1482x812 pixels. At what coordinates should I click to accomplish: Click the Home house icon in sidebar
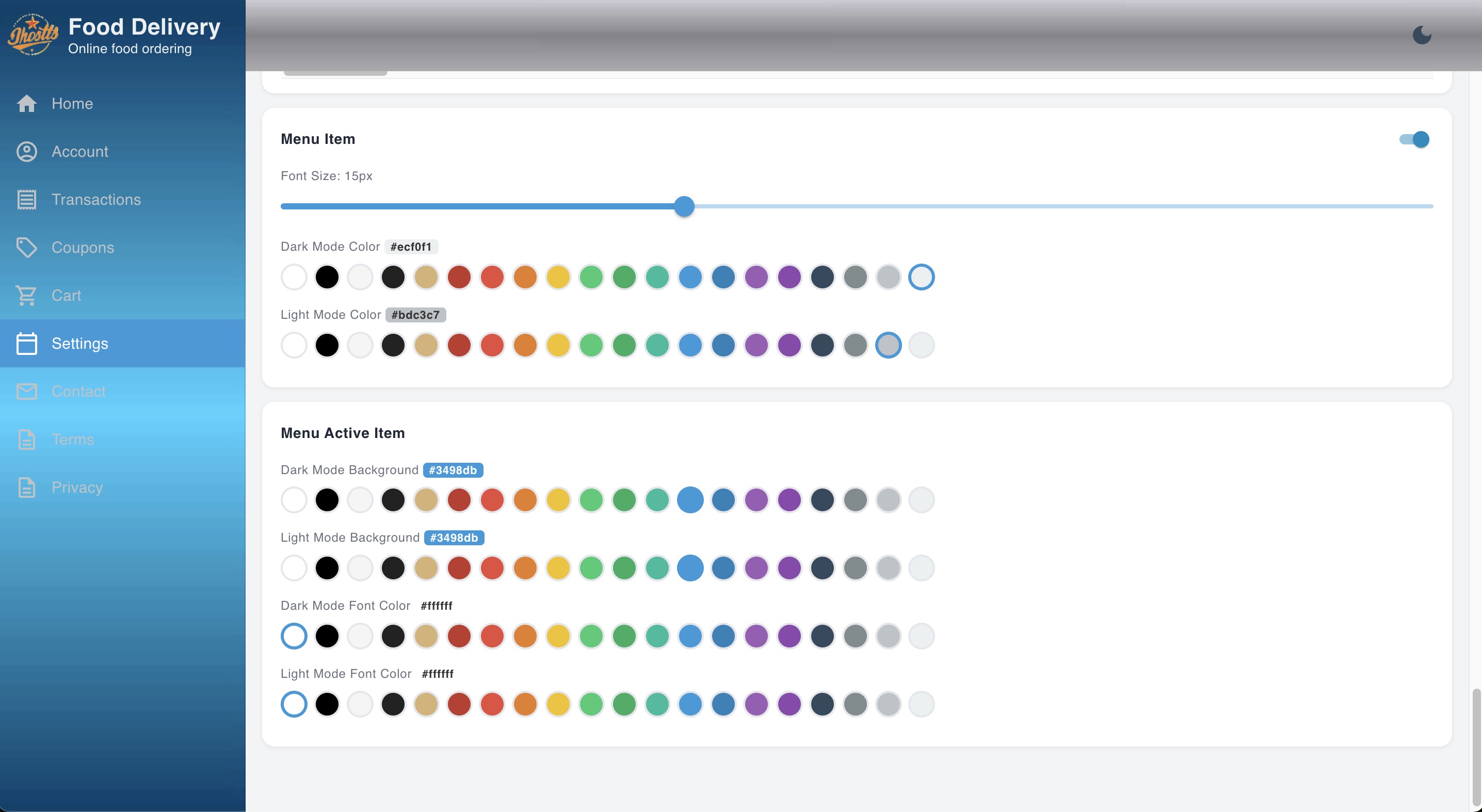(26, 104)
